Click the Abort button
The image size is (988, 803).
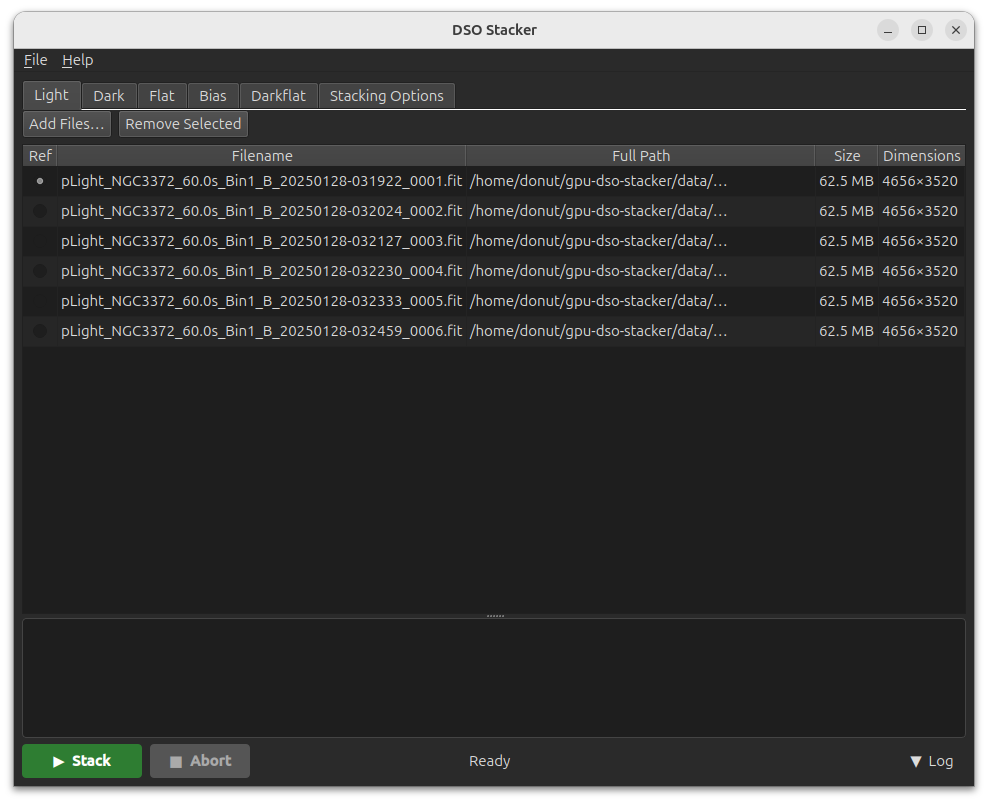[200, 761]
